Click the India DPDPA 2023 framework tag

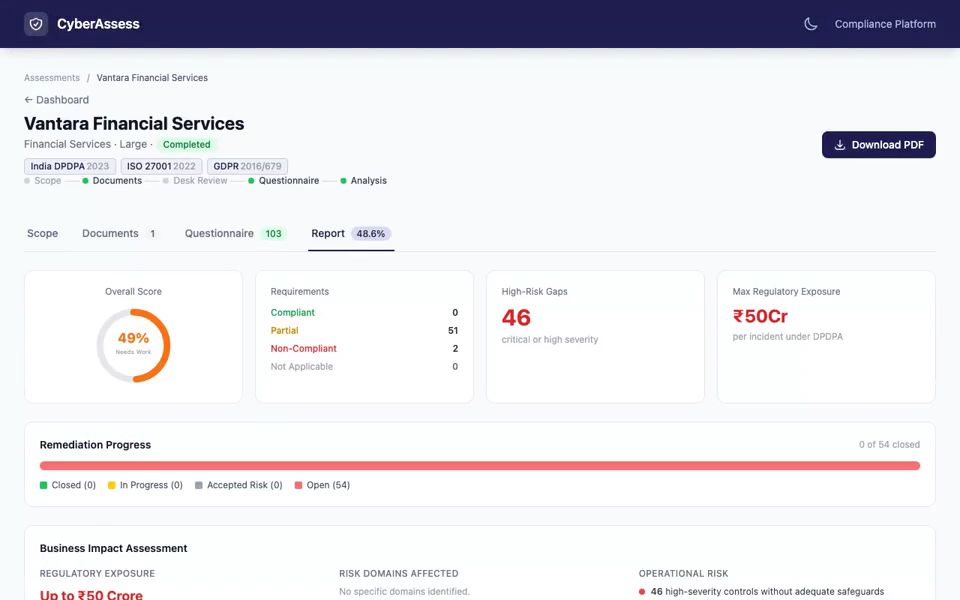(x=70, y=166)
